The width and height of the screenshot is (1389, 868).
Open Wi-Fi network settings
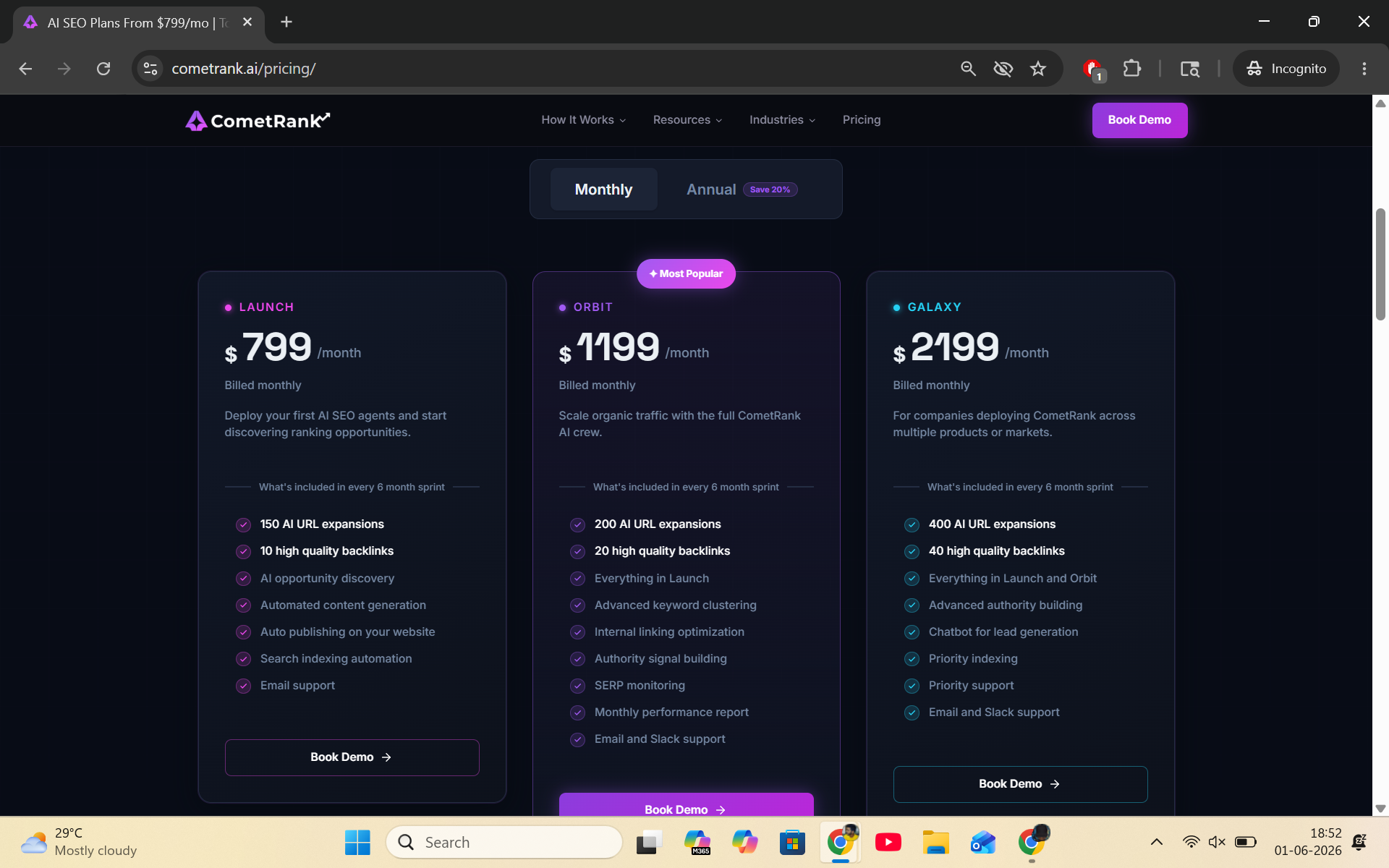click(1191, 842)
